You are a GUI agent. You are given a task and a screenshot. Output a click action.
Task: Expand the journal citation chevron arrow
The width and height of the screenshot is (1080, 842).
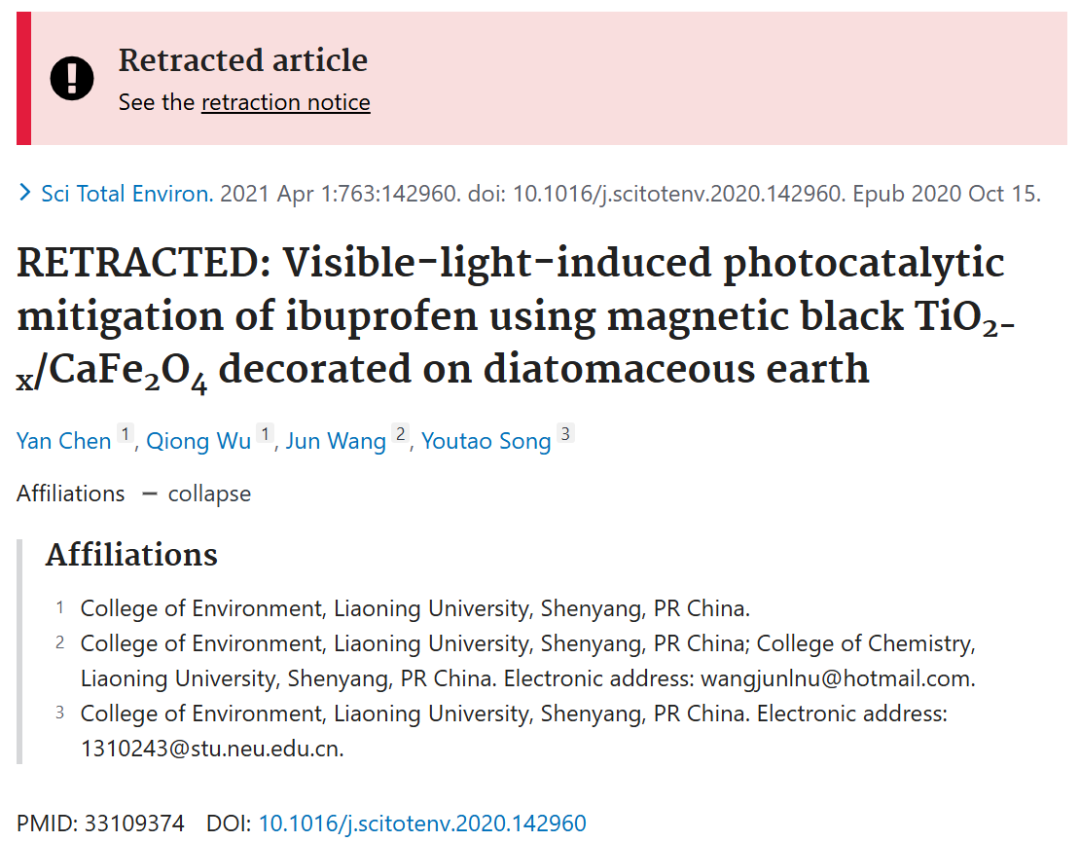(25, 193)
